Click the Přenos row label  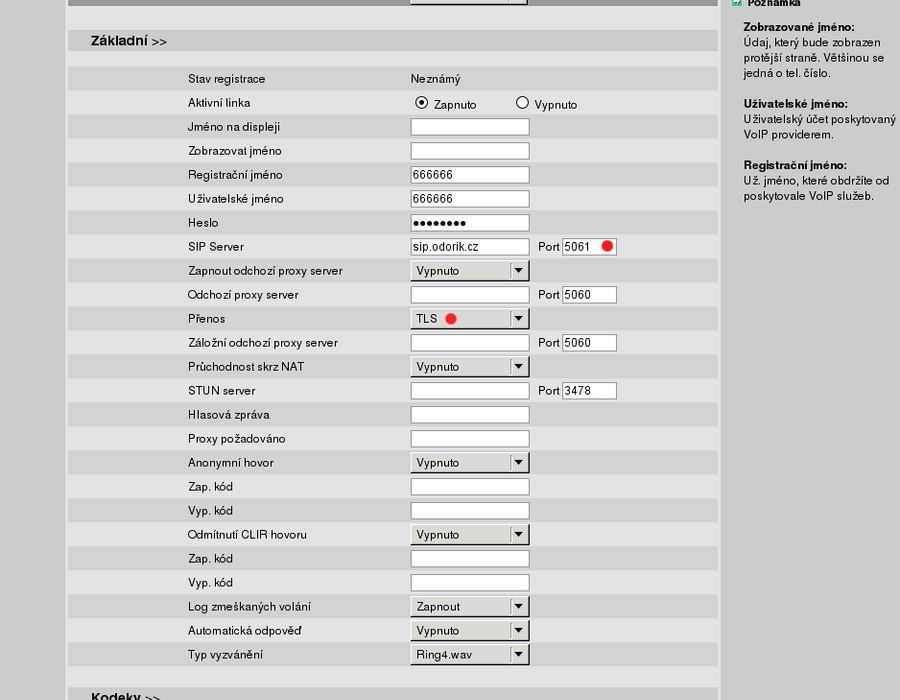pyautogui.click(x=206, y=319)
